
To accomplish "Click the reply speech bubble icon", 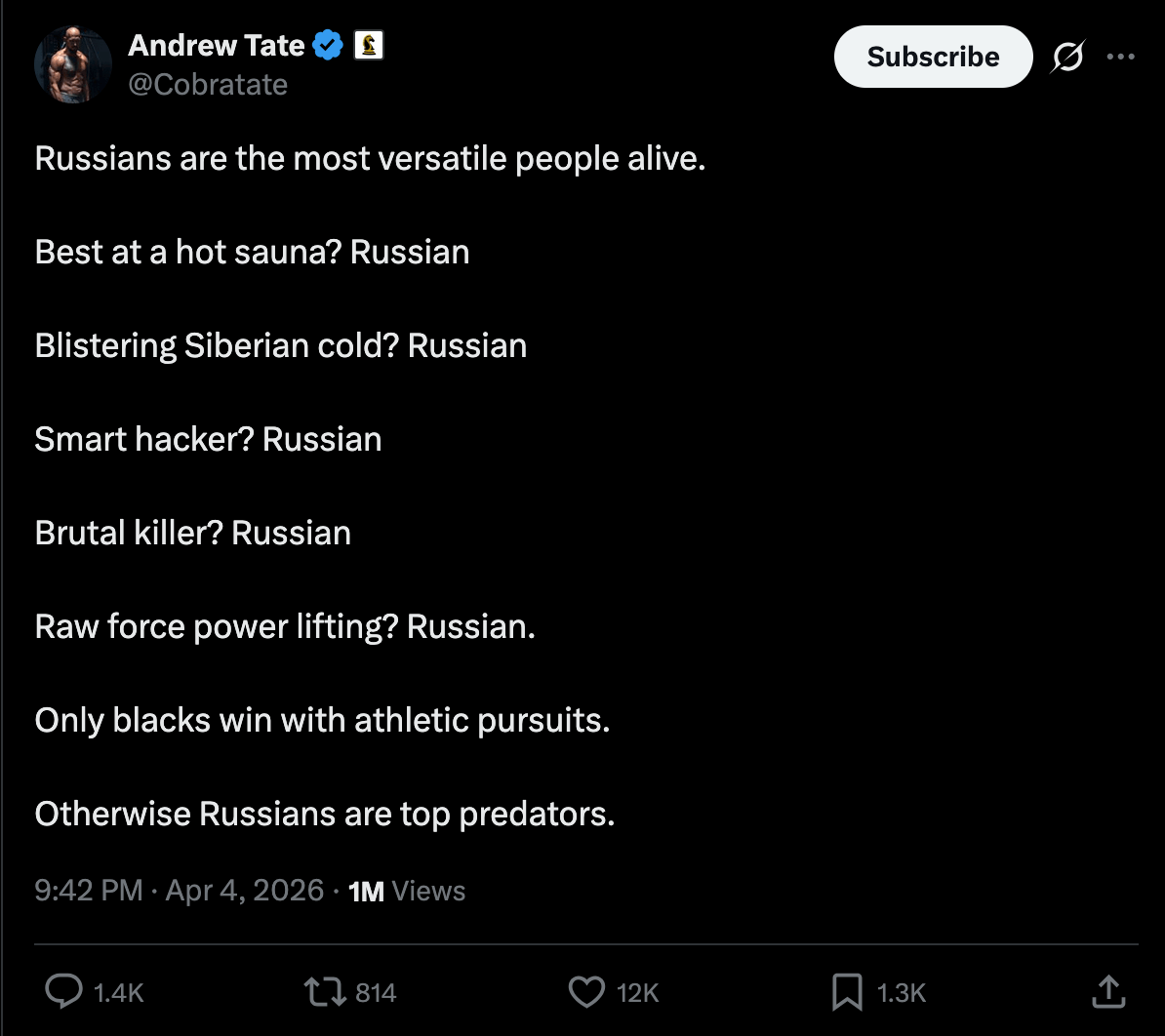I will coord(64,993).
